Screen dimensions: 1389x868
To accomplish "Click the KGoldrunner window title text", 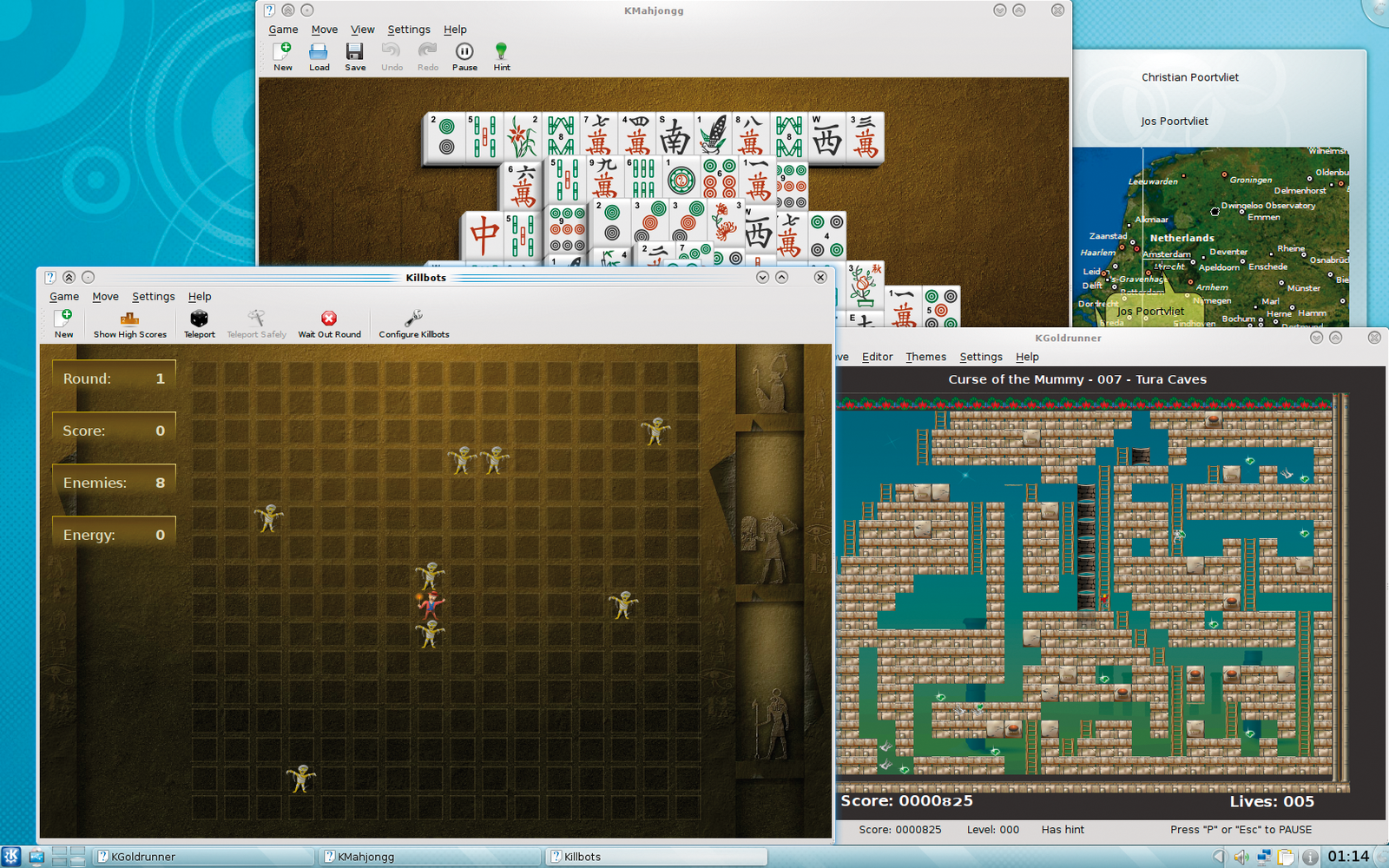I will coord(1068,338).
